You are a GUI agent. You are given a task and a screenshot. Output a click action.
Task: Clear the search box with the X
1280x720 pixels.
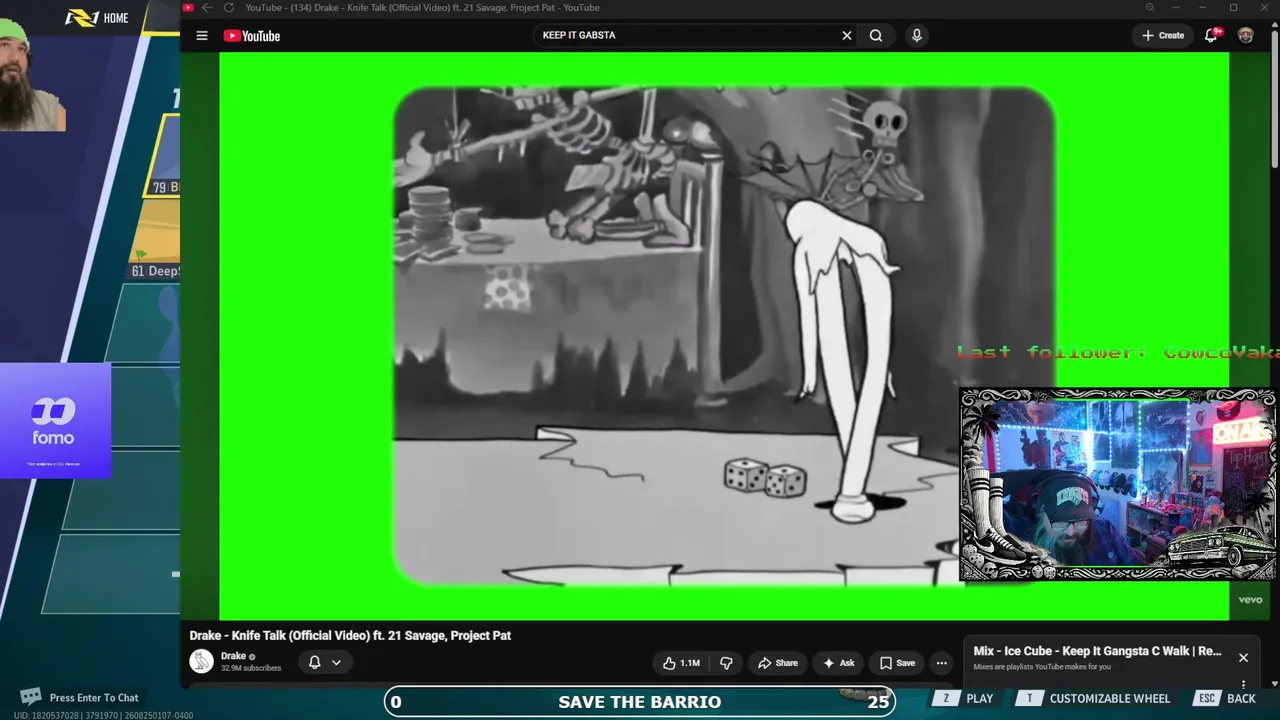click(847, 36)
